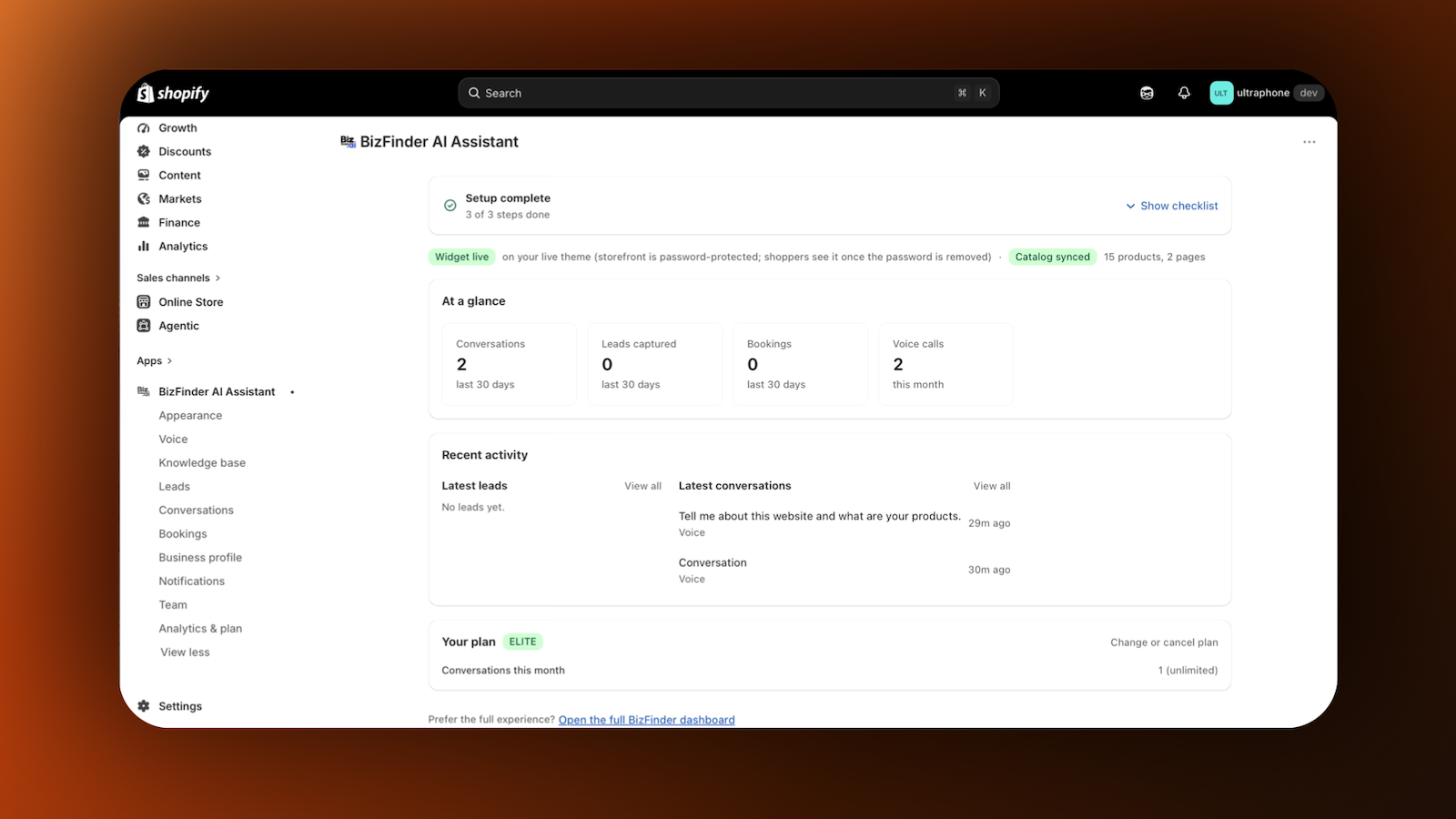This screenshot has height=819, width=1456.
Task: Expand the Sales channels chevron
Action: pos(217,278)
